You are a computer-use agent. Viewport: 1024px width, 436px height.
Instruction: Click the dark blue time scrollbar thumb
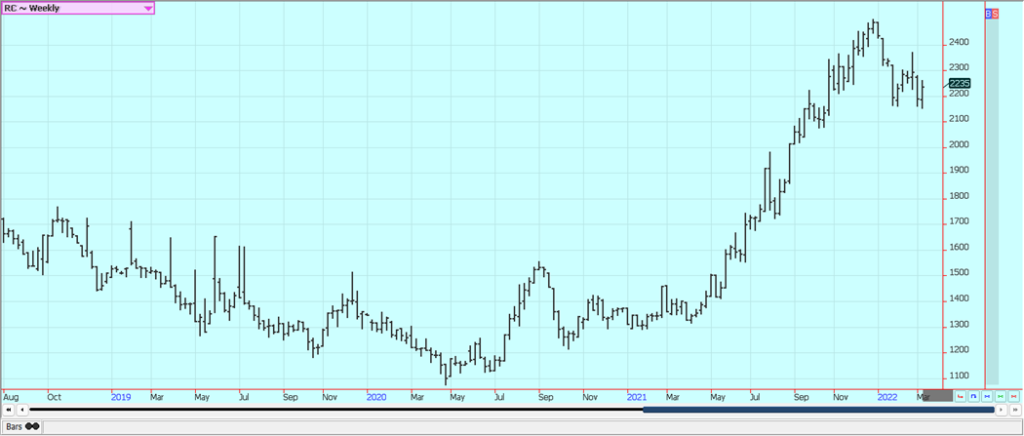(x=818, y=410)
